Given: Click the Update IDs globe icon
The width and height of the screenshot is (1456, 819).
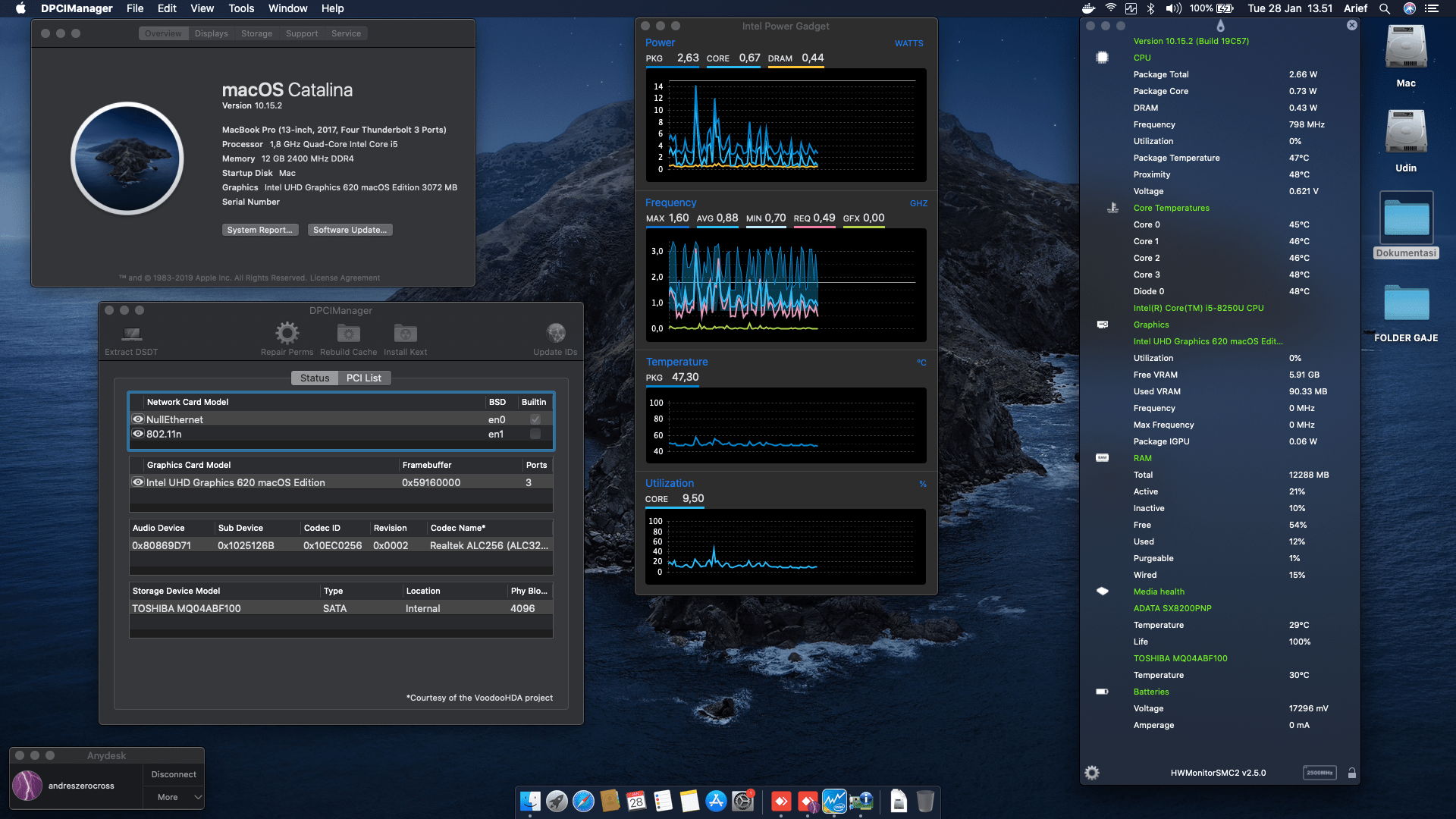Looking at the screenshot, I should tap(556, 333).
